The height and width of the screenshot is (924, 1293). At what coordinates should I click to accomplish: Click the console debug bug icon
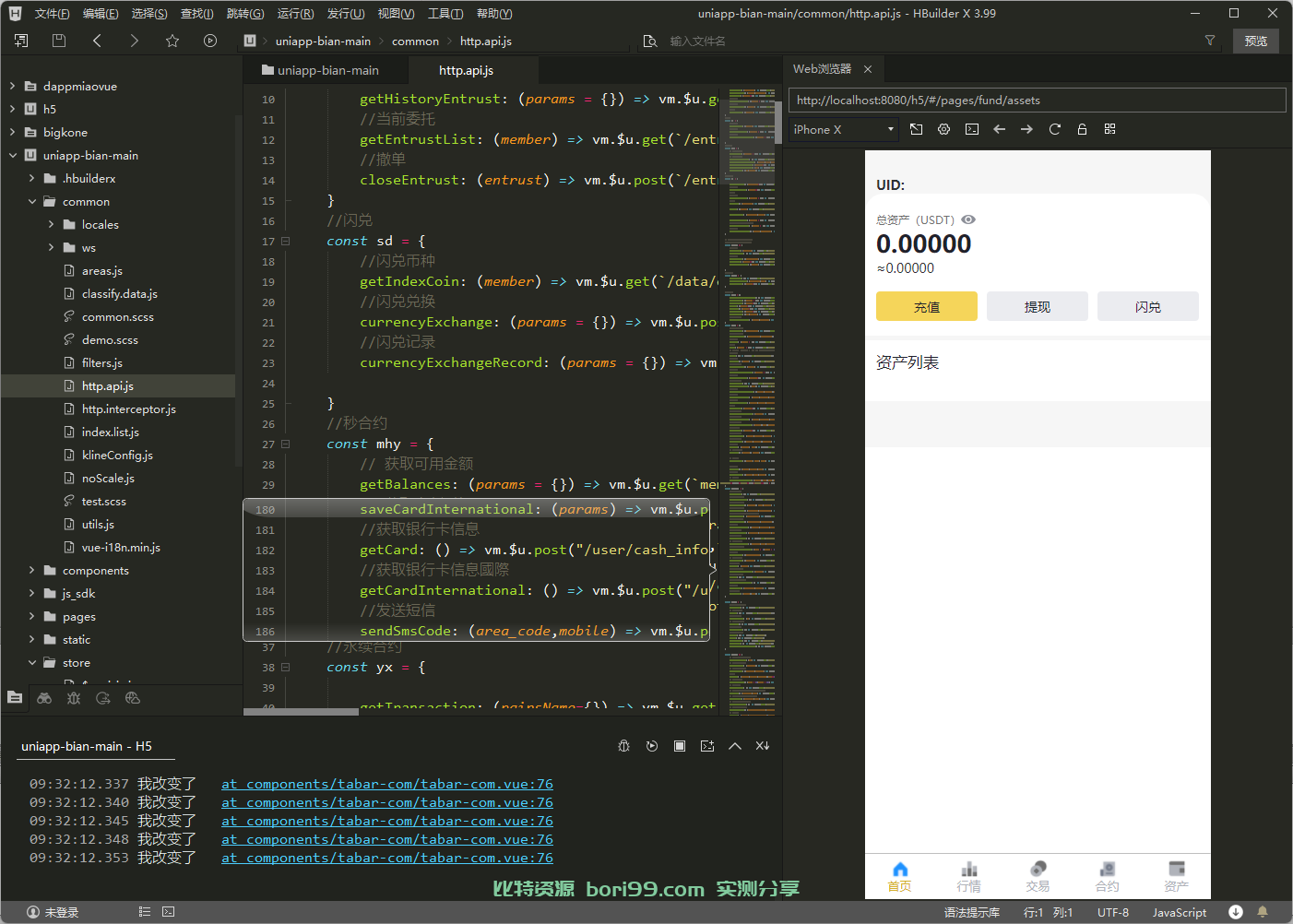click(x=624, y=746)
